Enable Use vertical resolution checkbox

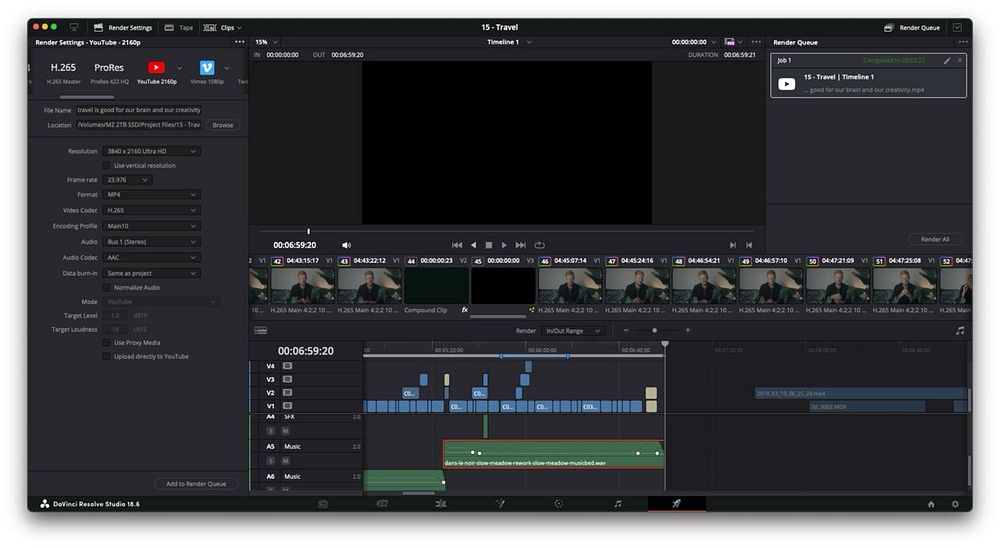pyautogui.click(x=107, y=165)
